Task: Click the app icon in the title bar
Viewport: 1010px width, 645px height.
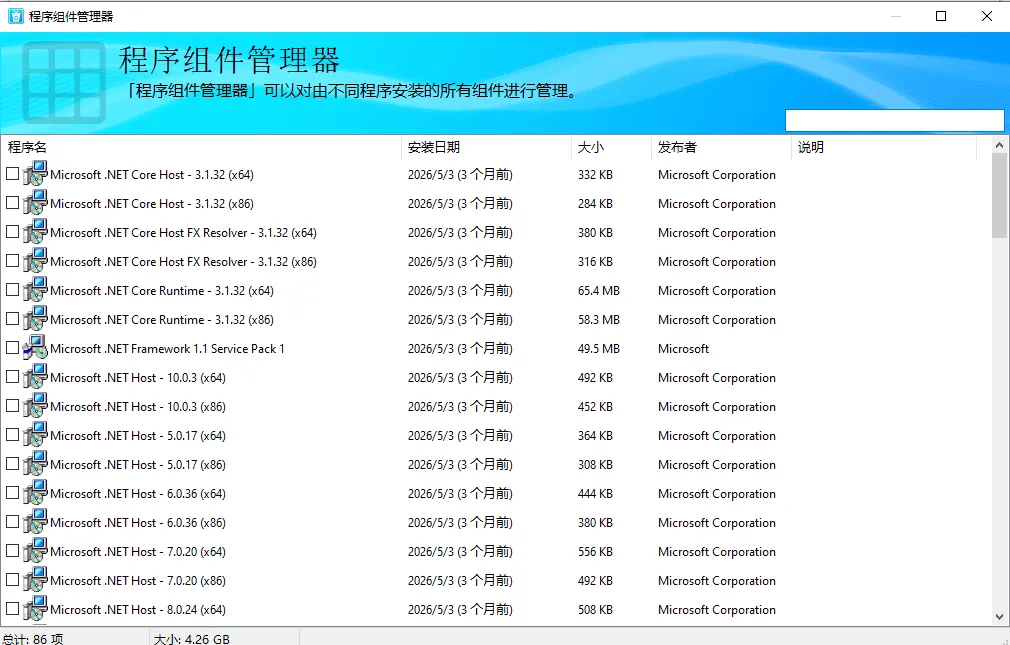Action: (x=15, y=16)
